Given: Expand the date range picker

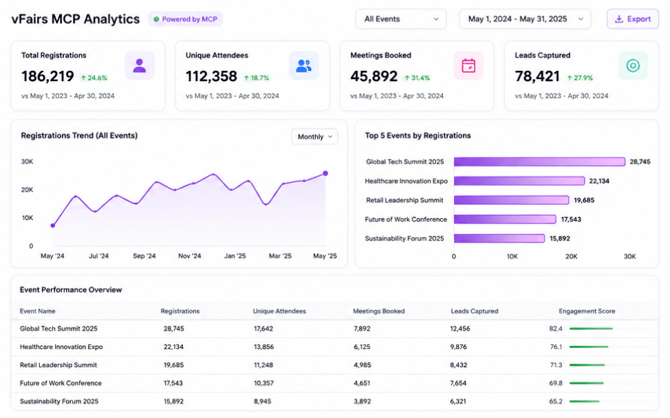Looking at the screenshot, I should pos(525,19).
